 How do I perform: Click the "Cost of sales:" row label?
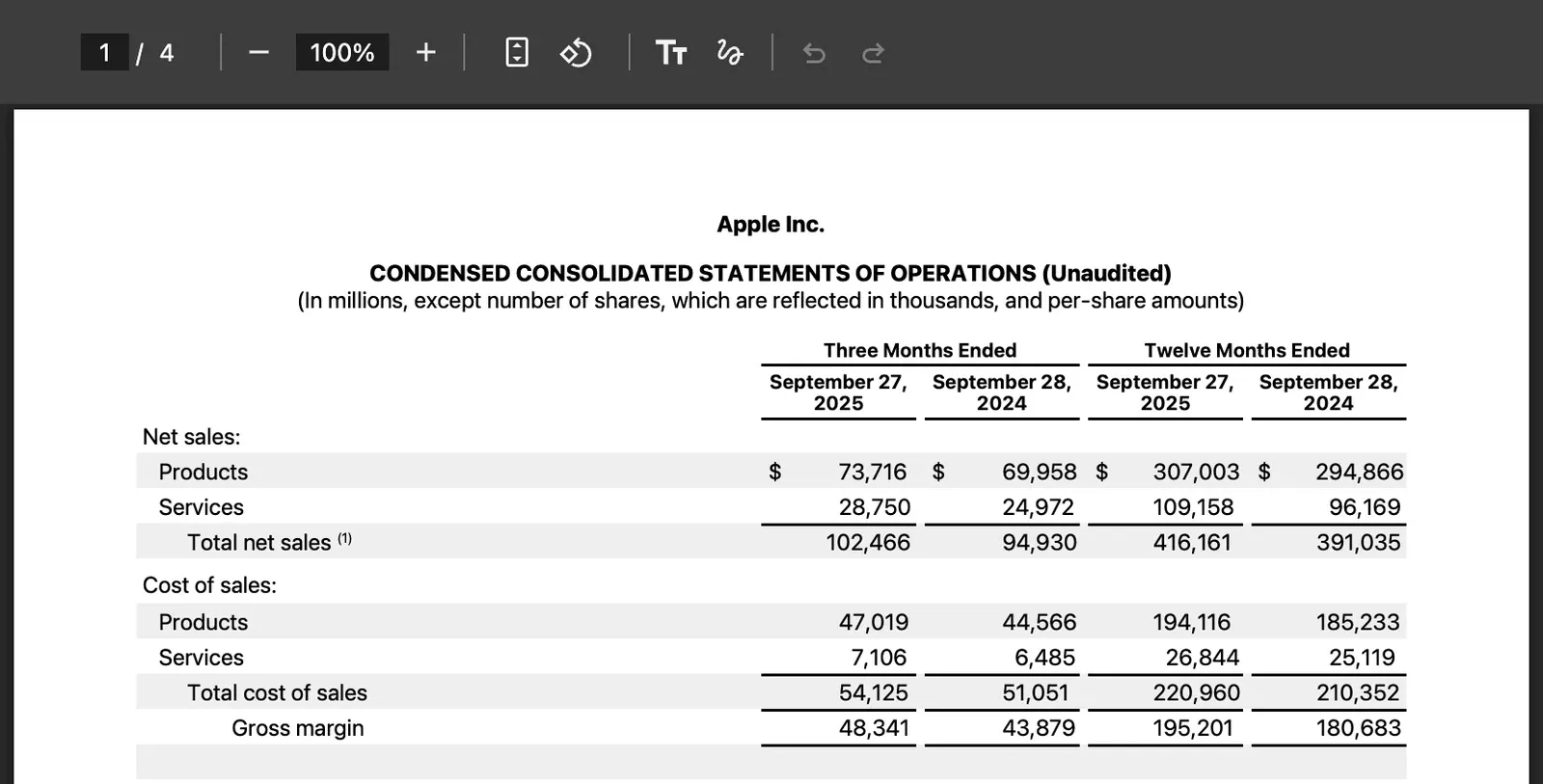point(209,585)
